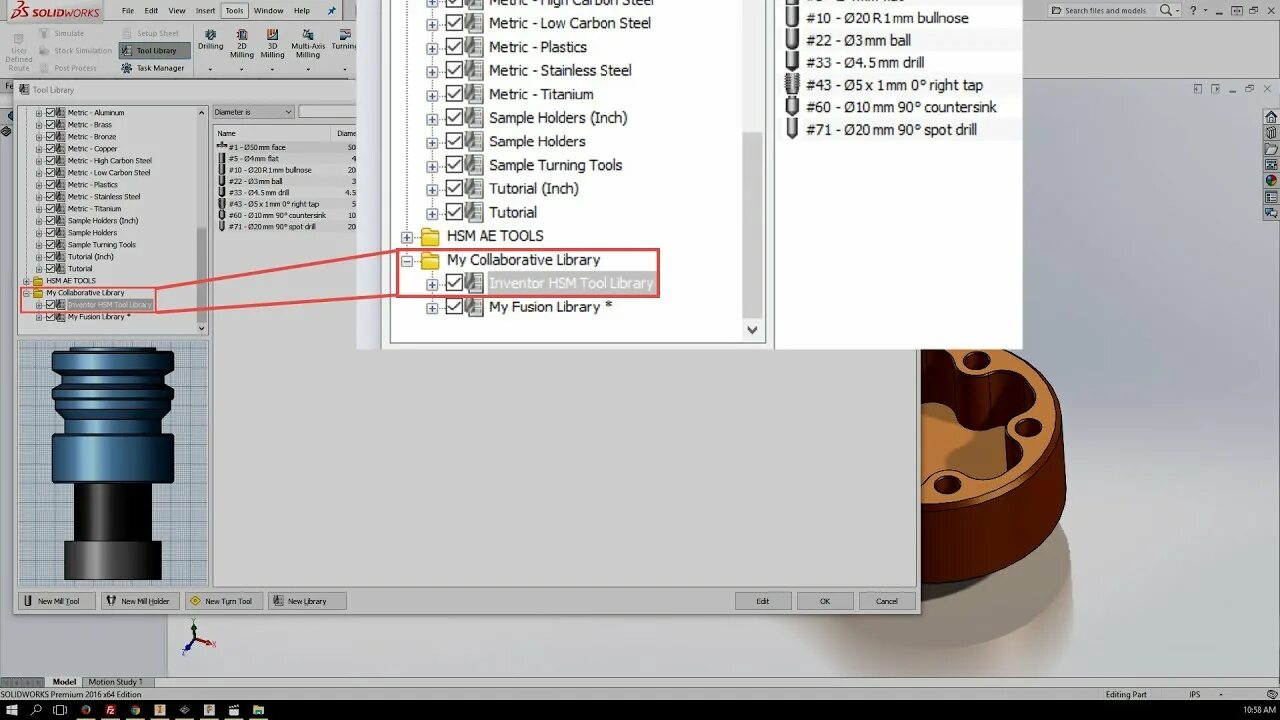Click the New Mill Tool button
Image resolution: width=1280 pixels, height=720 pixels.
coord(56,601)
